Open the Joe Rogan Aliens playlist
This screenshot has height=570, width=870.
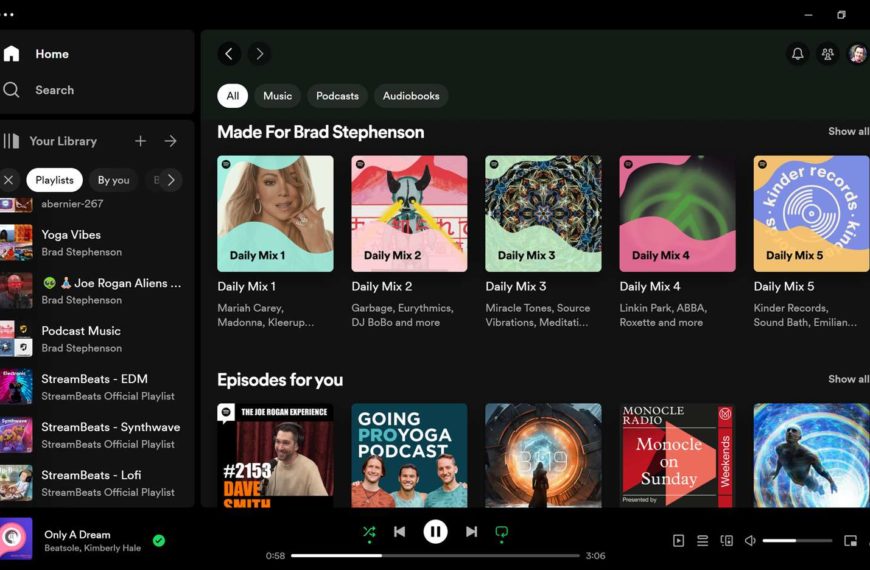click(x=94, y=291)
